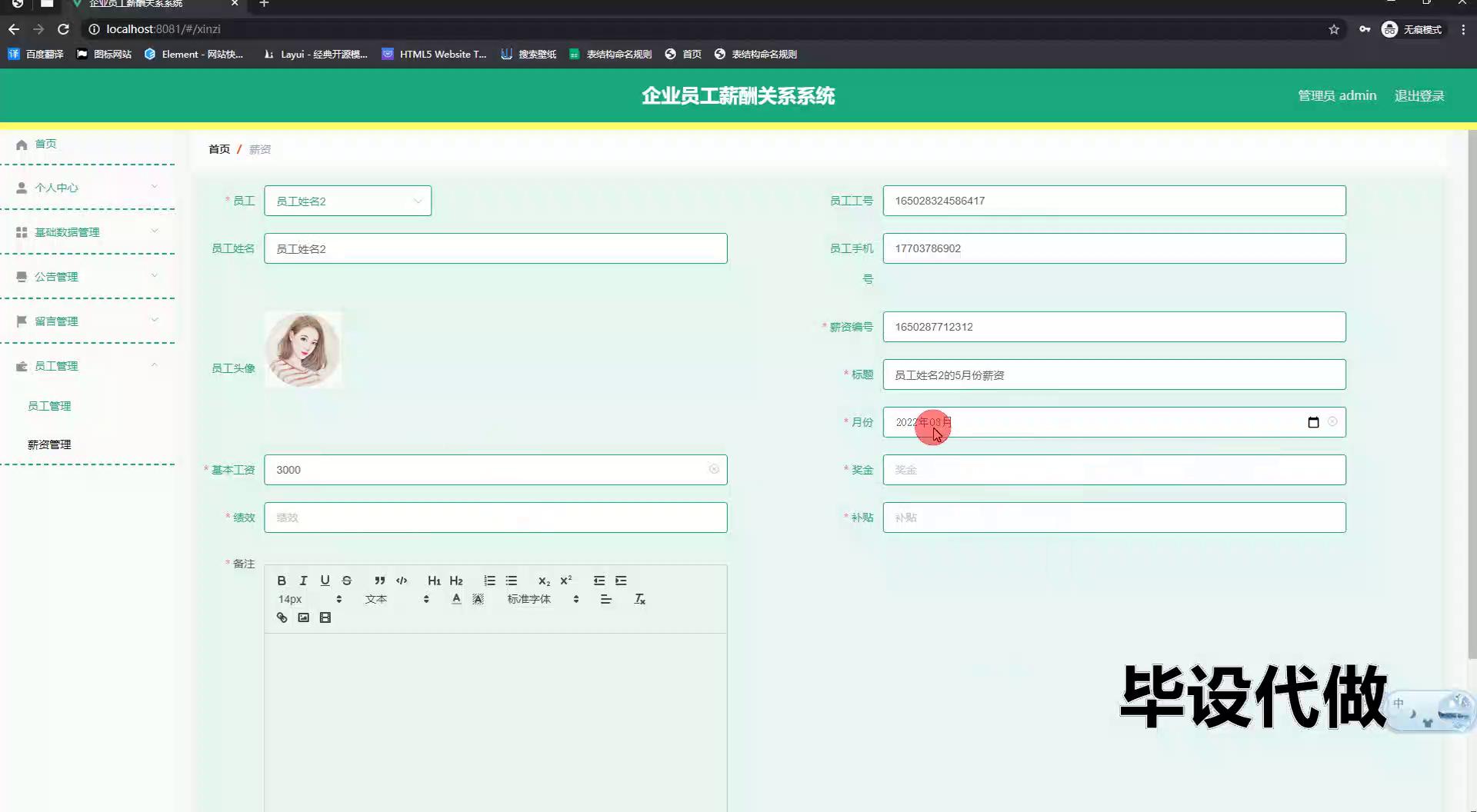Clear text formatting in the editor
This screenshot has height=812, width=1477.
(x=639, y=599)
